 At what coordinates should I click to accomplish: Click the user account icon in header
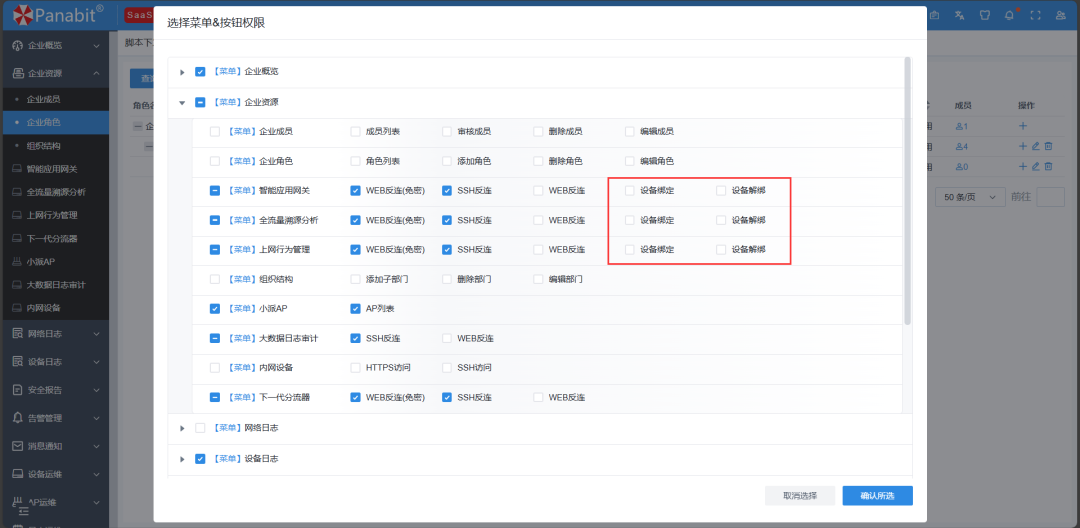pyautogui.click(x=1061, y=15)
